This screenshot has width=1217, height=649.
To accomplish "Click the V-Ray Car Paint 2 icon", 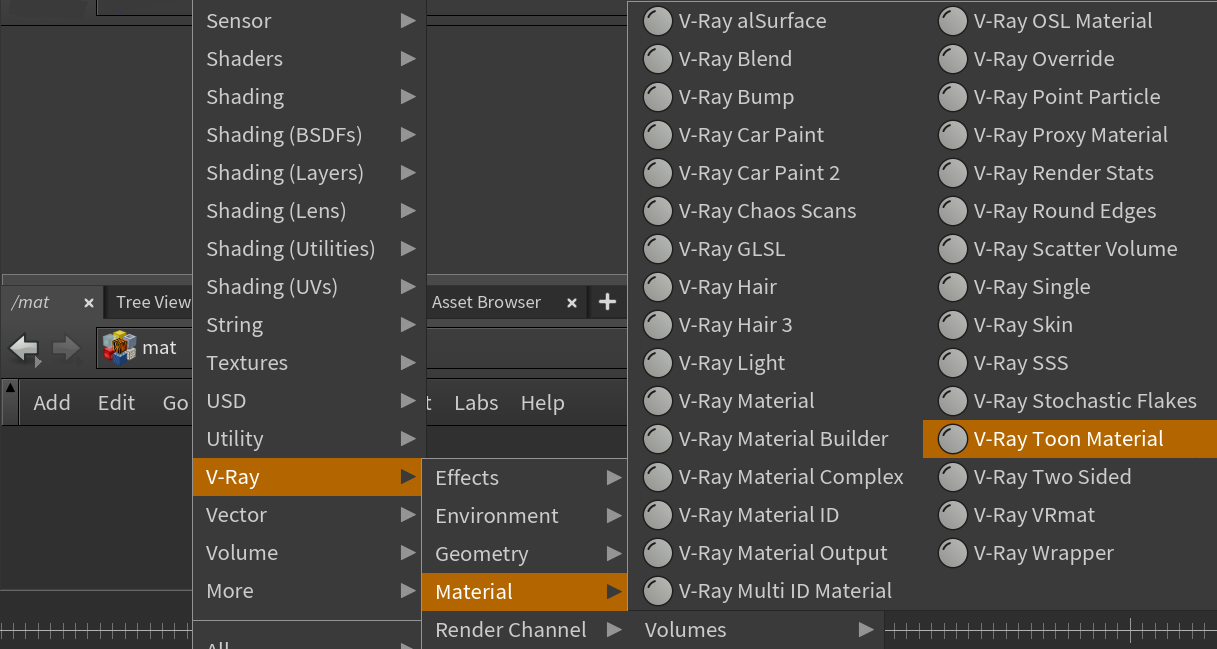I will point(657,173).
